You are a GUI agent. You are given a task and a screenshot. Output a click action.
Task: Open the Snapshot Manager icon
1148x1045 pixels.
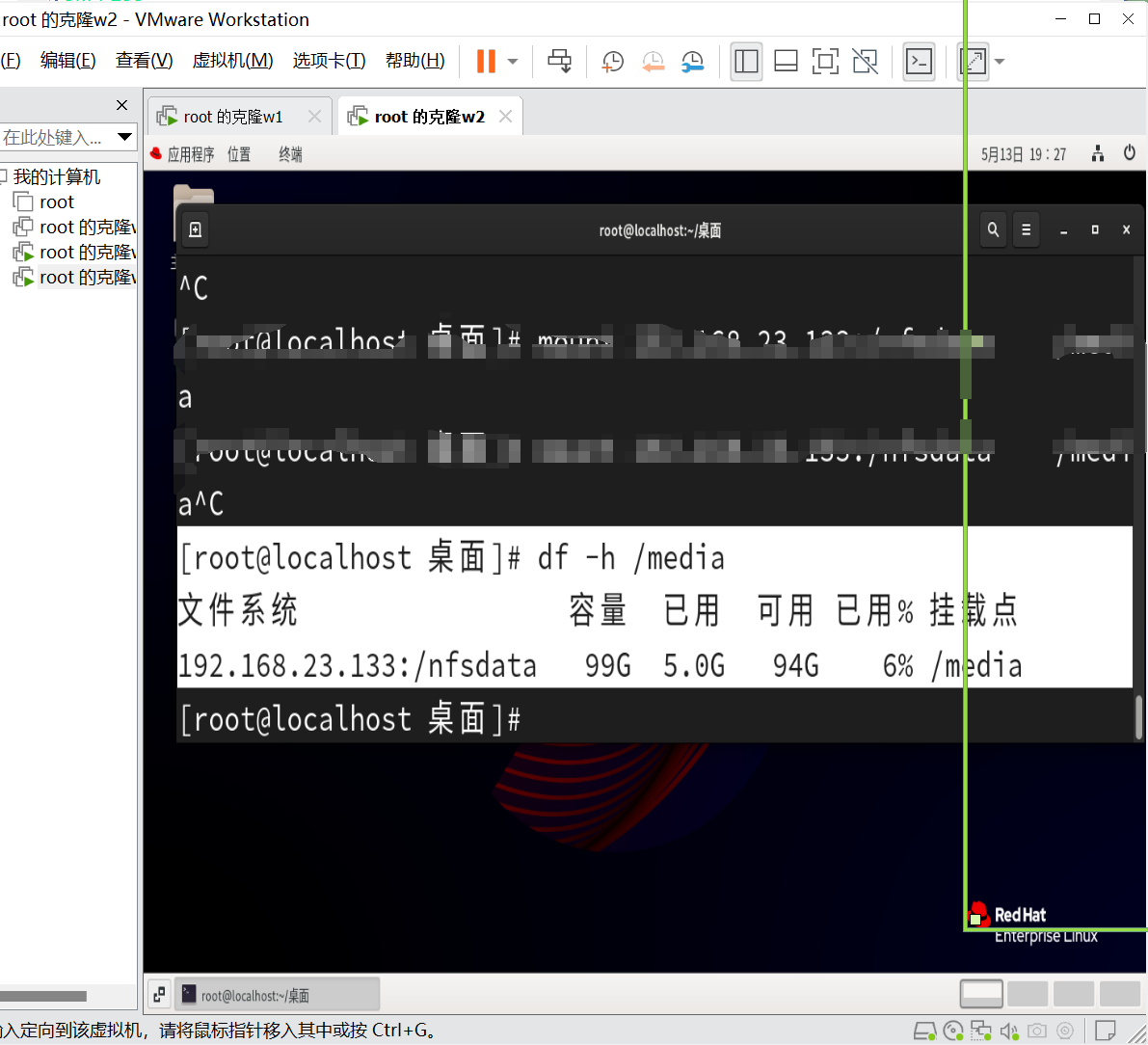click(x=693, y=61)
